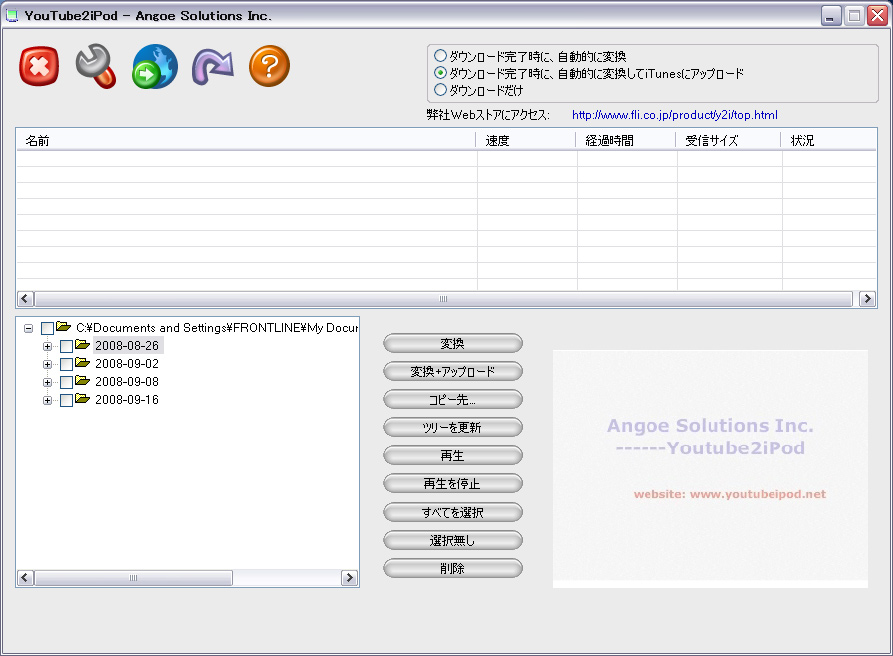Open help with the orange question icon
The image size is (893, 656).
pos(269,66)
